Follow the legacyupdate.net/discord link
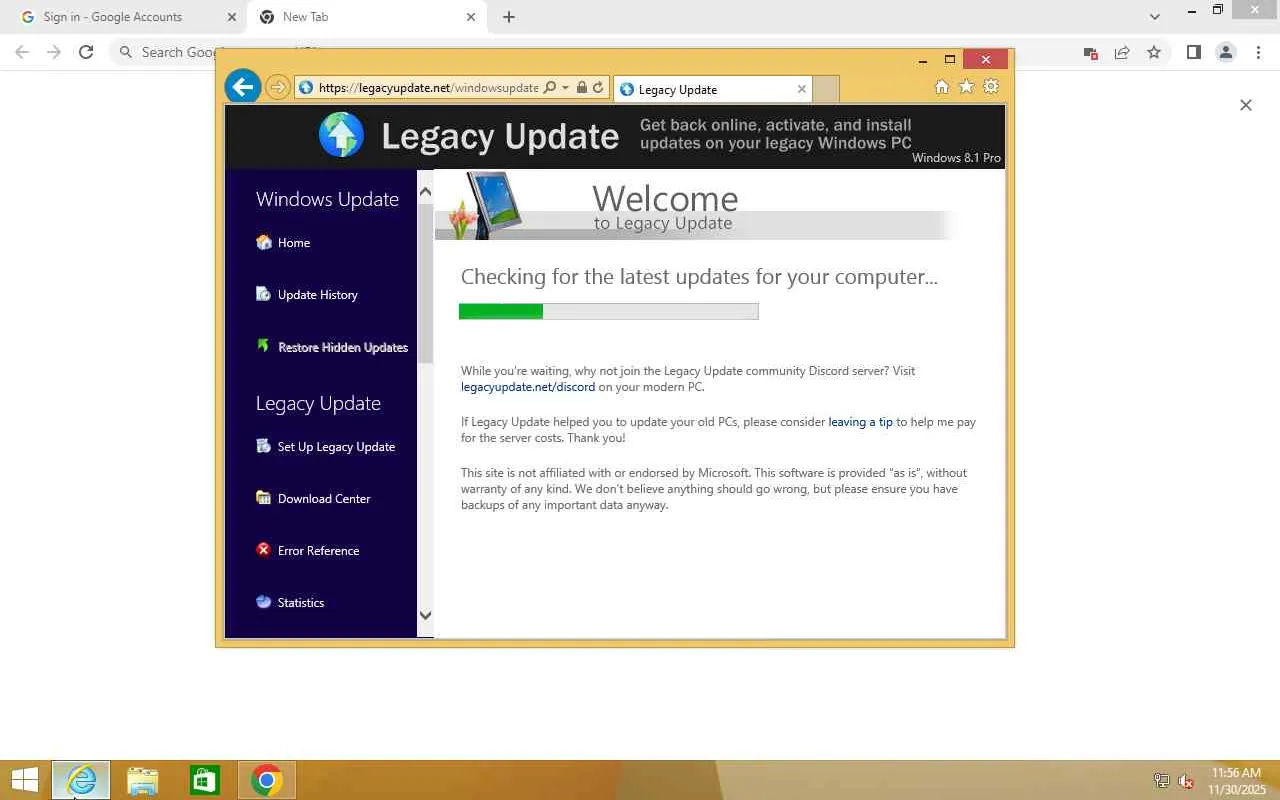Viewport: 1280px width, 800px height. (528, 387)
